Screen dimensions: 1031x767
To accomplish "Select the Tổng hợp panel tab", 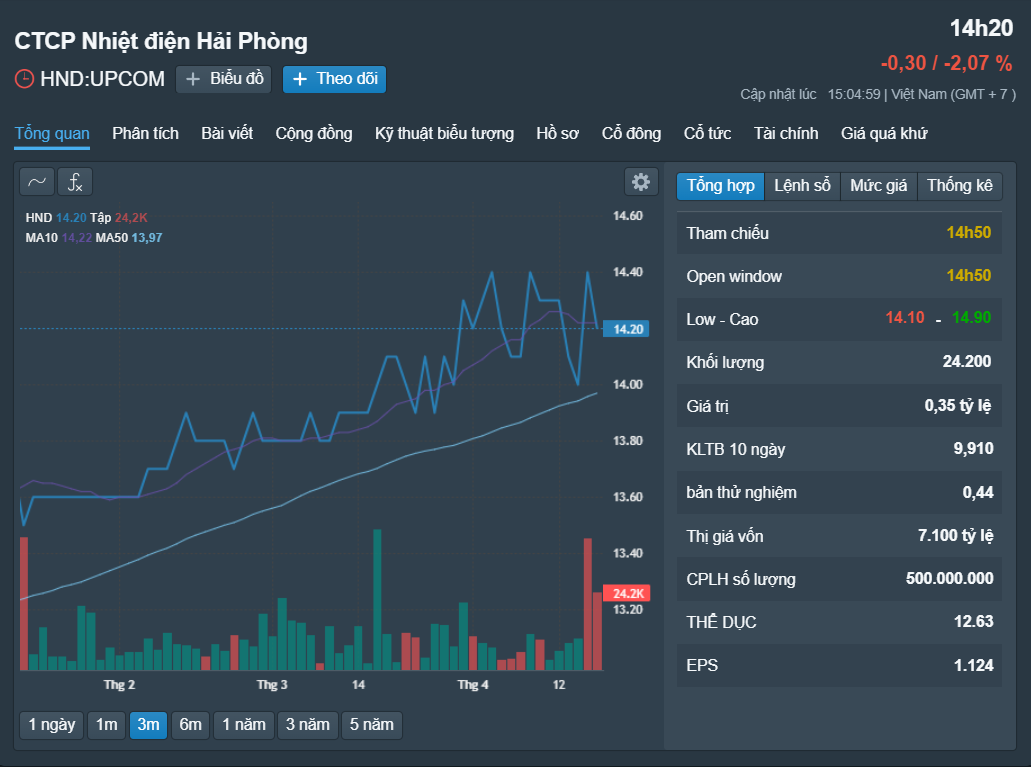I will 721,186.
